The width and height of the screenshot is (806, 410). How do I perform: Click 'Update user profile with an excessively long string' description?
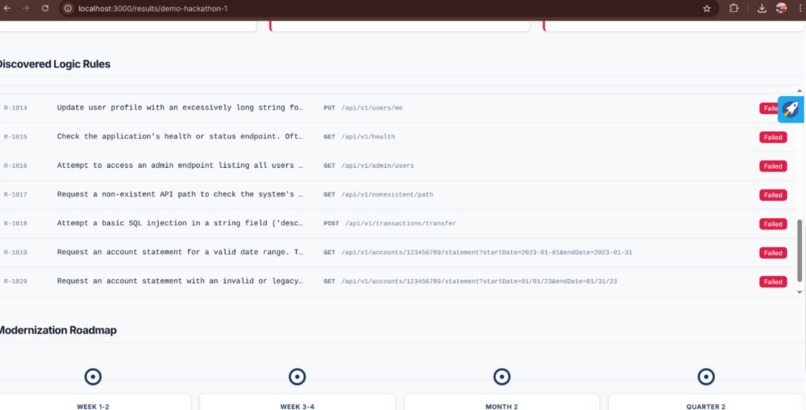(x=180, y=107)
